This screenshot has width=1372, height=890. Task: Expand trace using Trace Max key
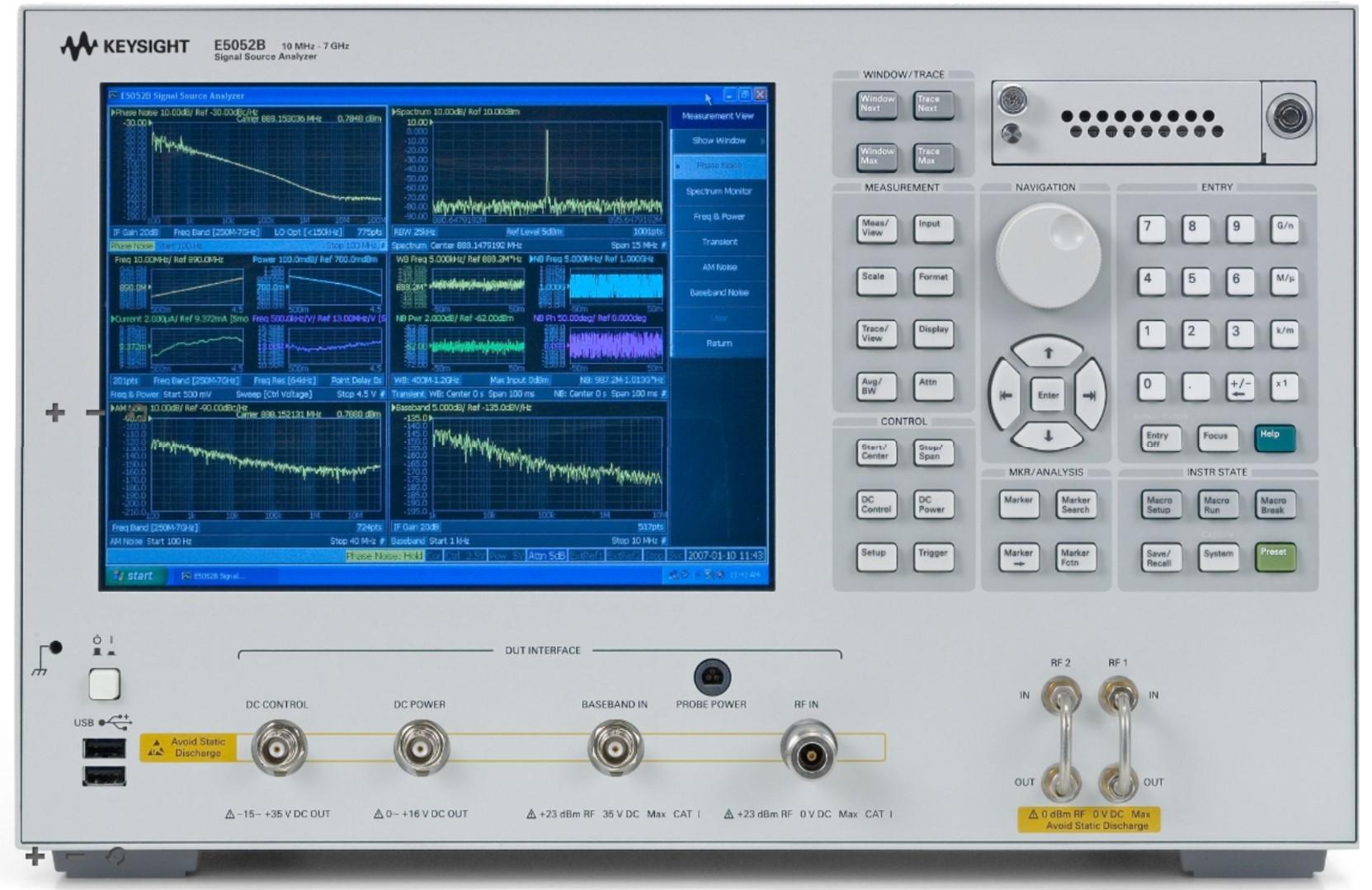click(x=934, y=156)
